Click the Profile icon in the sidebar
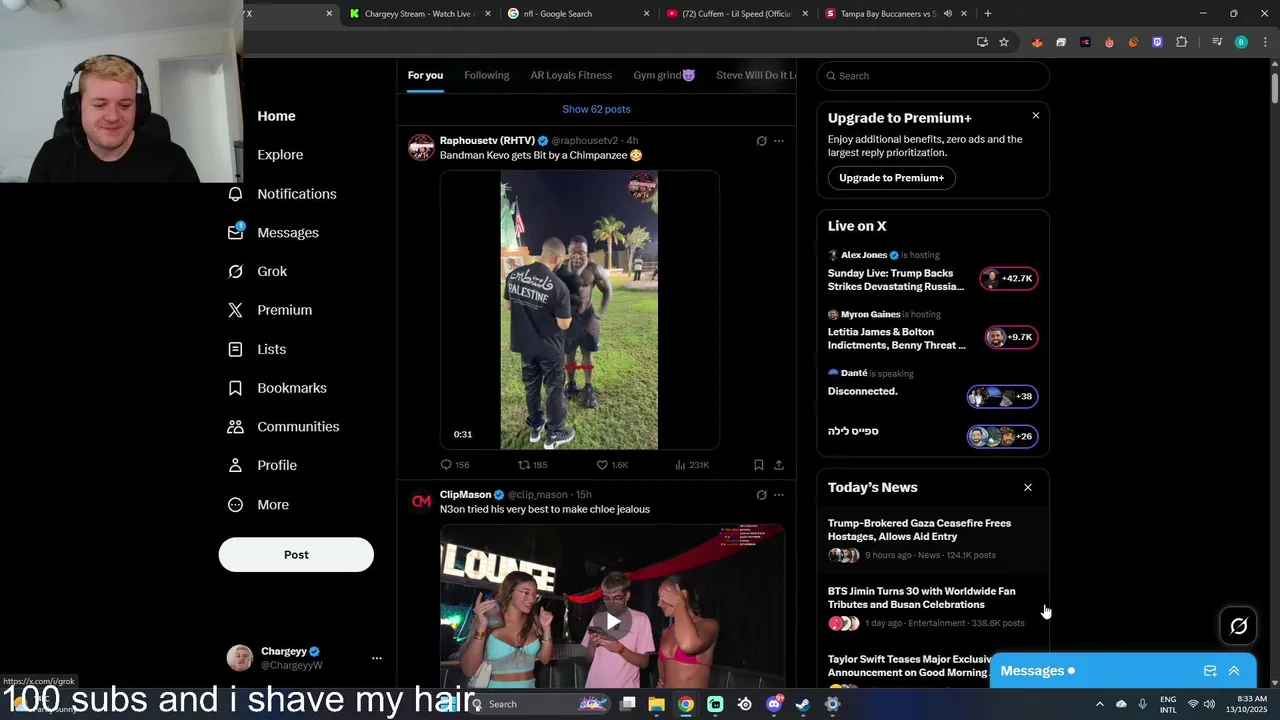This screenshot has height=720, width=1280. (x=235, y=466)
